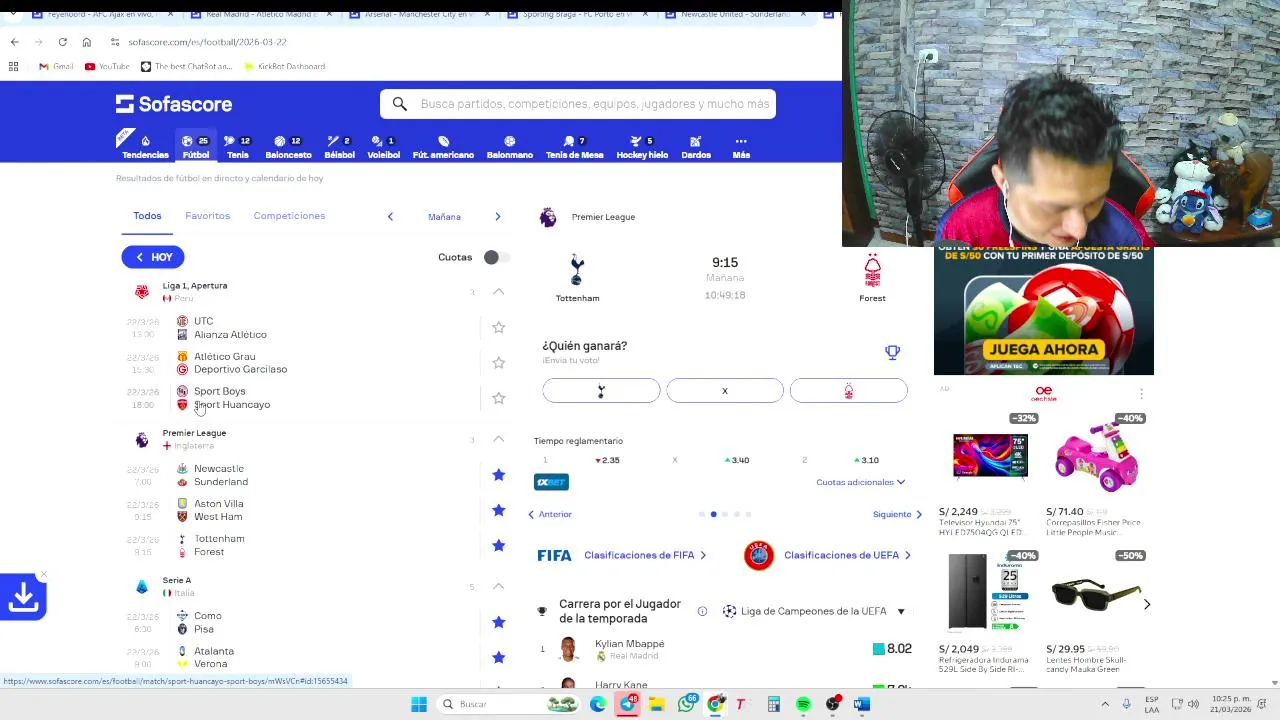Unfavorite the Newcastle vs Sunderland match
This screenshot has height=720, width=1280.
coord(498,475)
